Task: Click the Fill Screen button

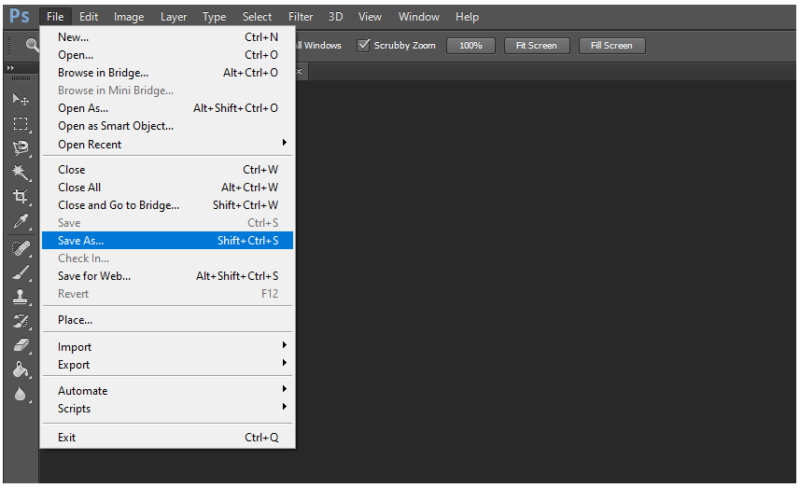Action: 611,45
